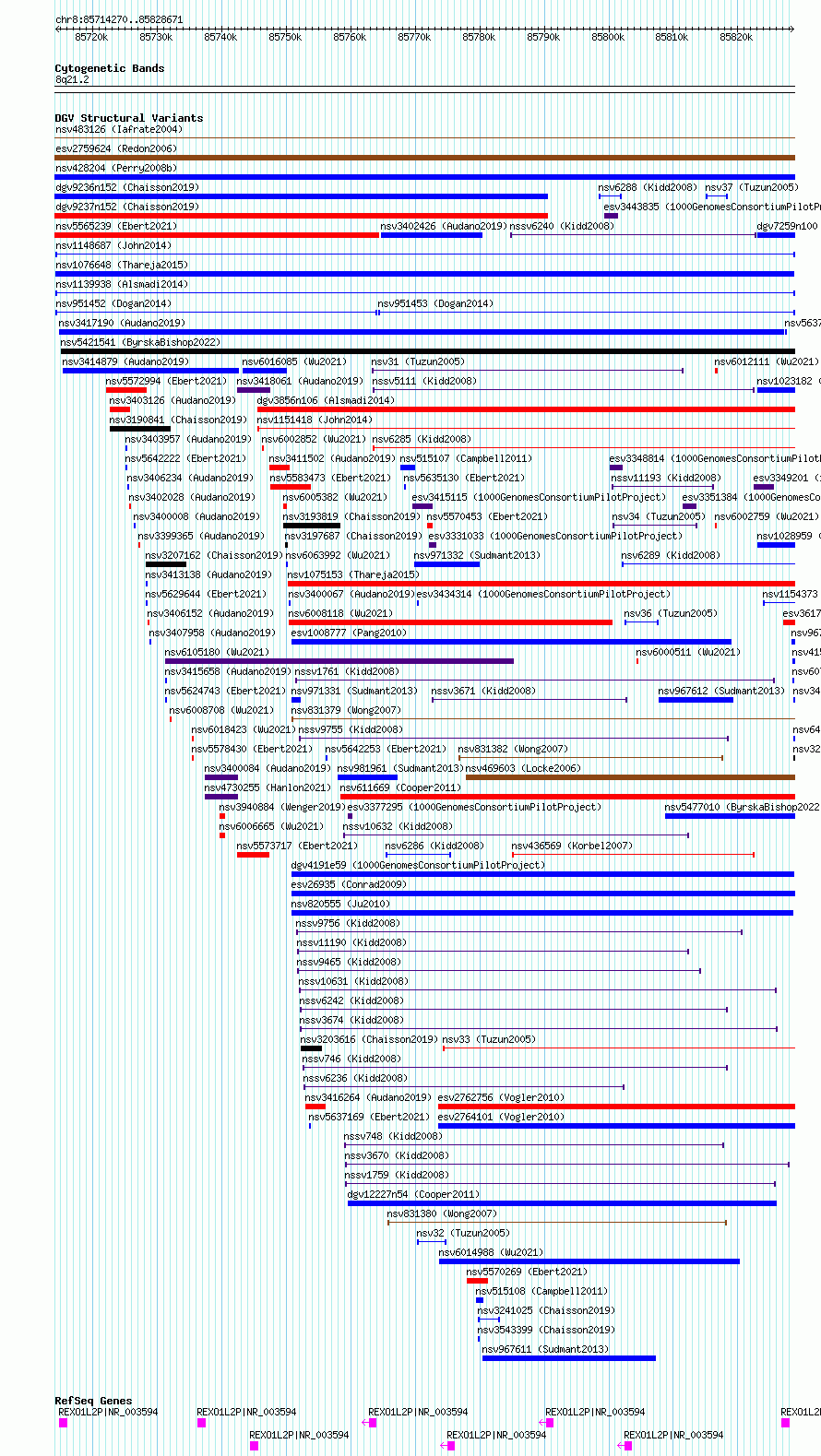Image resolution: width=821 pixels, height=1456 pixels.
Task: Open the nsv5635130 (Ebert2021) variant label
Action: [464, 478]
